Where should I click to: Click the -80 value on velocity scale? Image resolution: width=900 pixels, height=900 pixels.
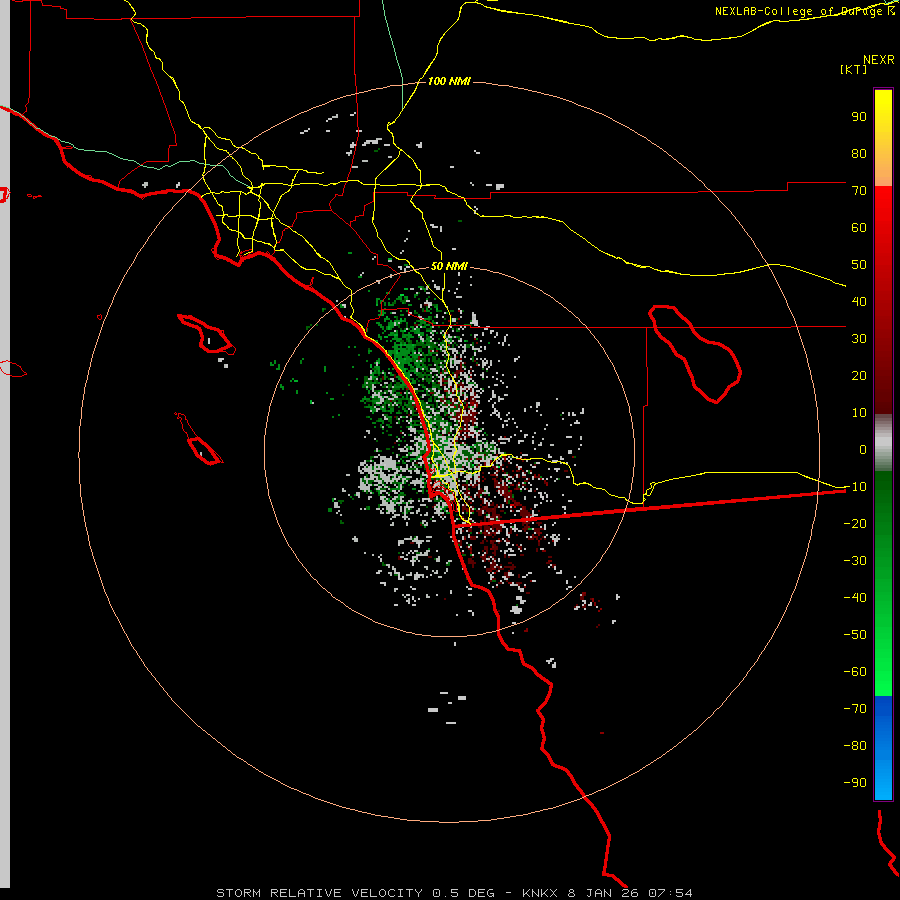(855, 746)
